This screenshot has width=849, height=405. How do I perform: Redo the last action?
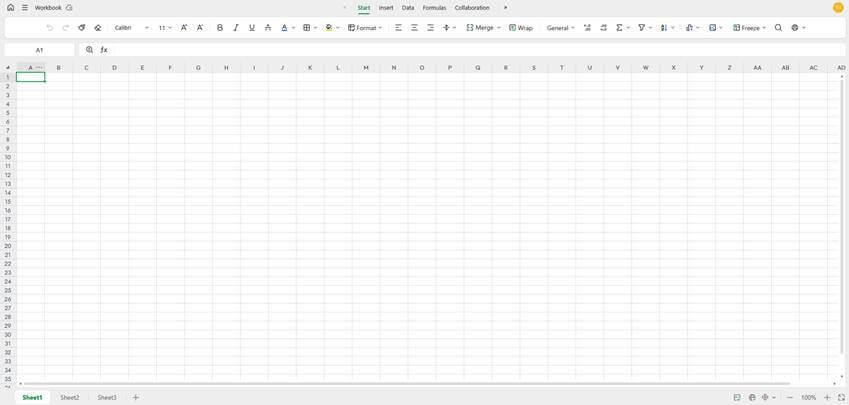click(x=66, y=28)
